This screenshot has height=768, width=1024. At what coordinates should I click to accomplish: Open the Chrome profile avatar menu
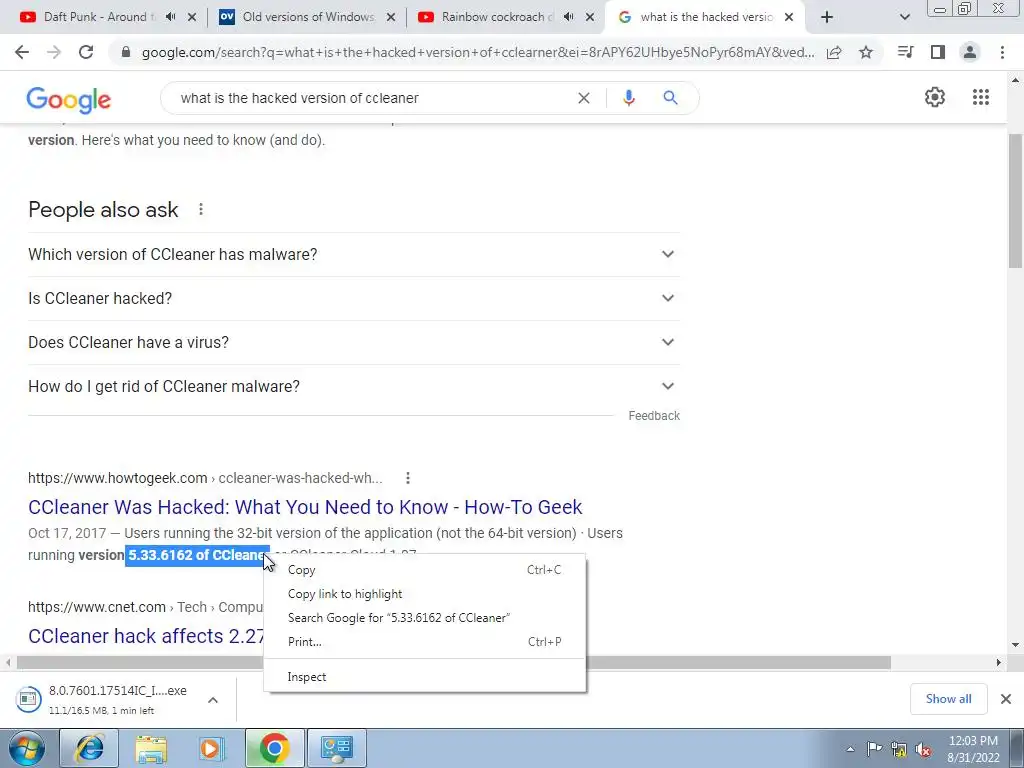click(970, 52)
